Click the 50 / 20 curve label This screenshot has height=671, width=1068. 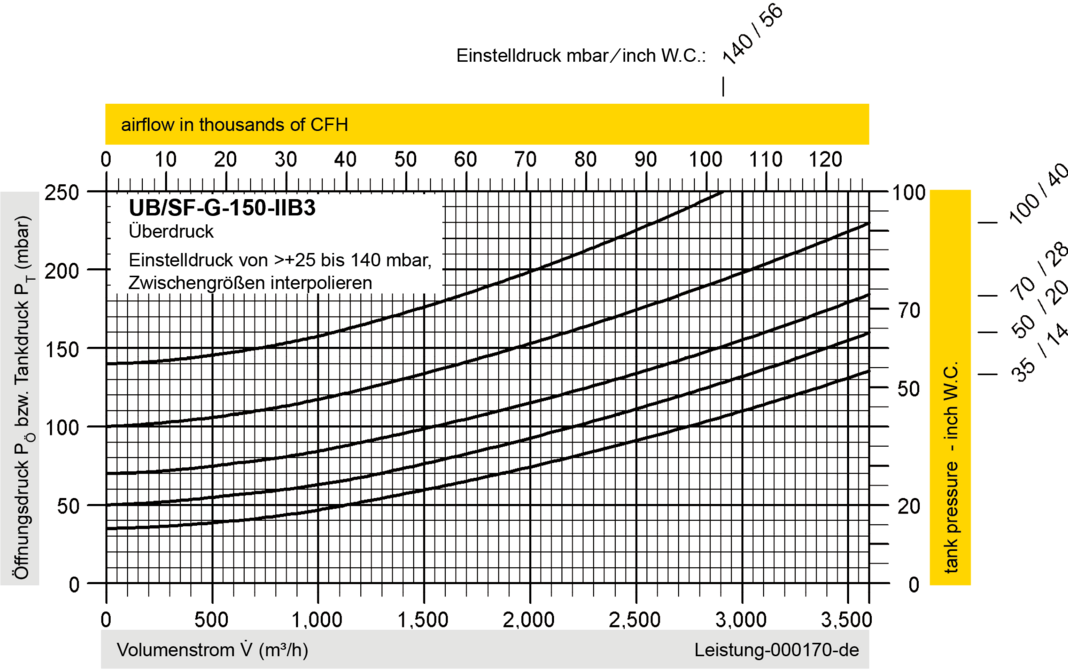click(1039, 308)
